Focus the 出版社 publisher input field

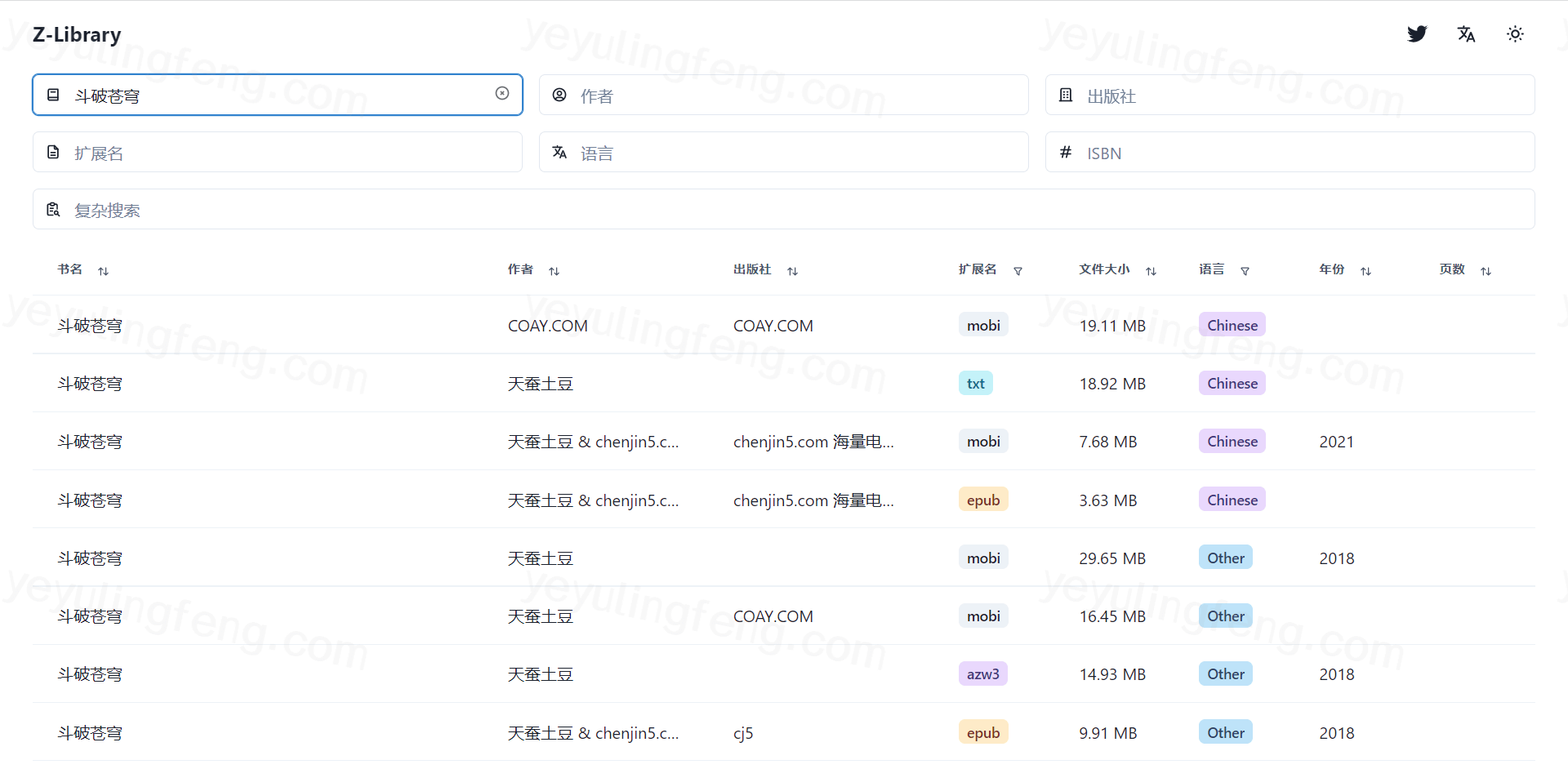pos(1290,95)
